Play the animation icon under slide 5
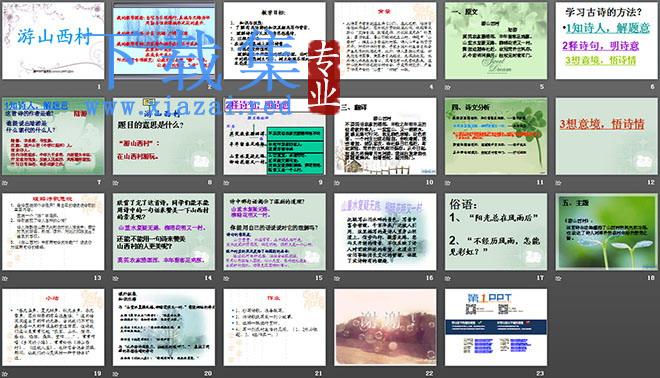The height and width of the screenshot is (378, 660). pos(448,88)
